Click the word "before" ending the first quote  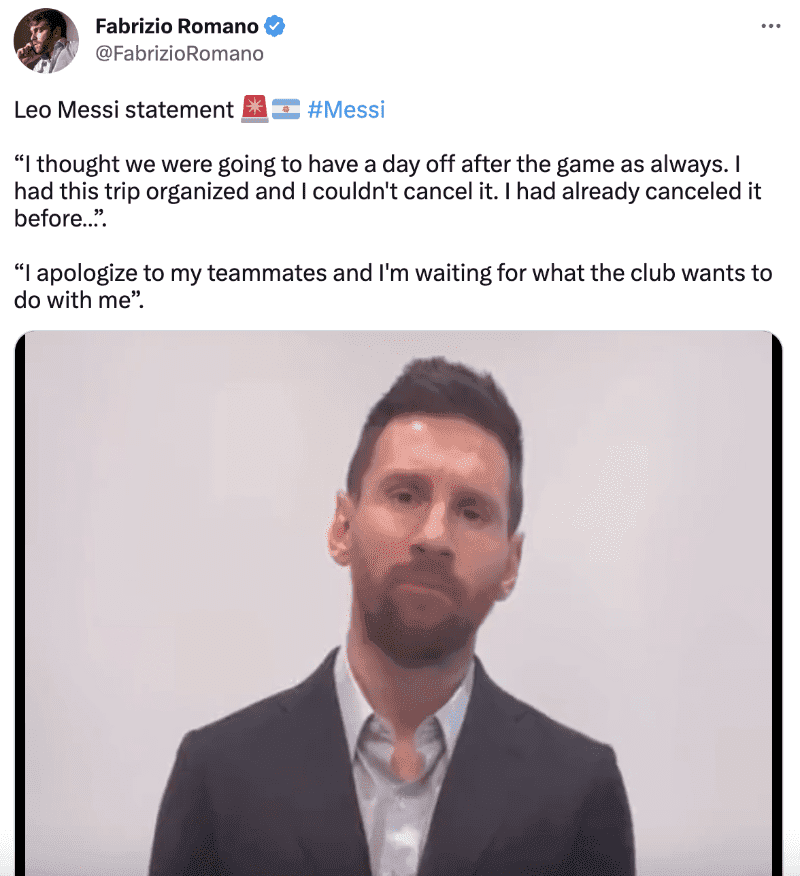point(48,217)
